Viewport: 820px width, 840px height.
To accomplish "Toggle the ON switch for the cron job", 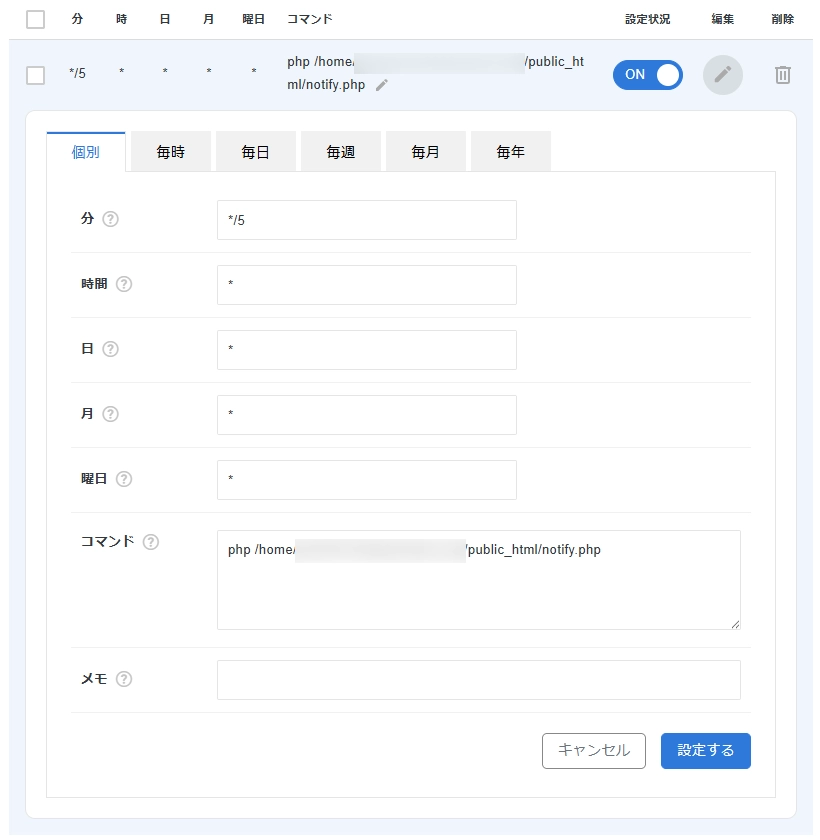I will (x=647, y=75).
